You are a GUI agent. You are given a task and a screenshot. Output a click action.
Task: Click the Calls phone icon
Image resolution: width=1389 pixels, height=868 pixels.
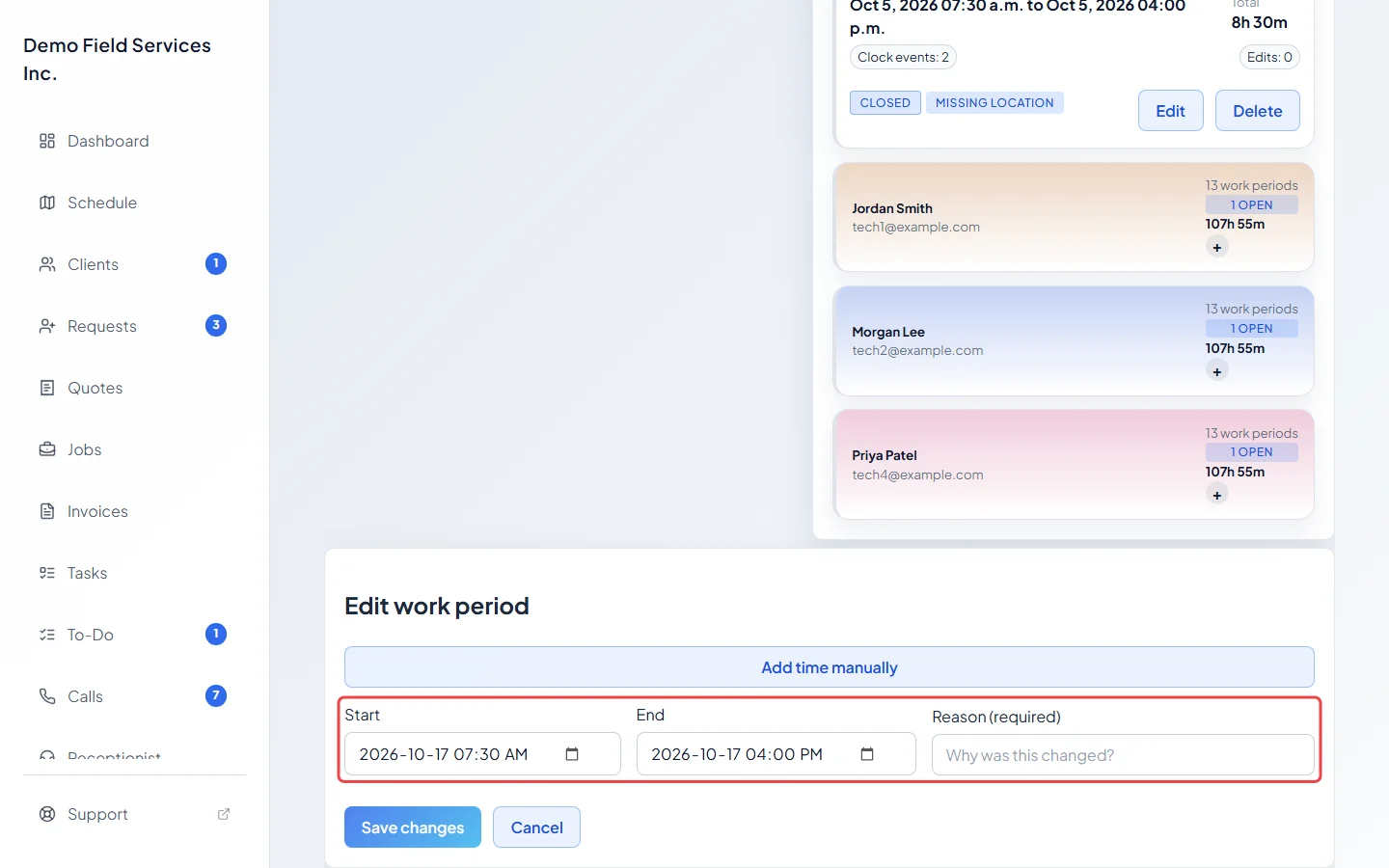[47, 696]
